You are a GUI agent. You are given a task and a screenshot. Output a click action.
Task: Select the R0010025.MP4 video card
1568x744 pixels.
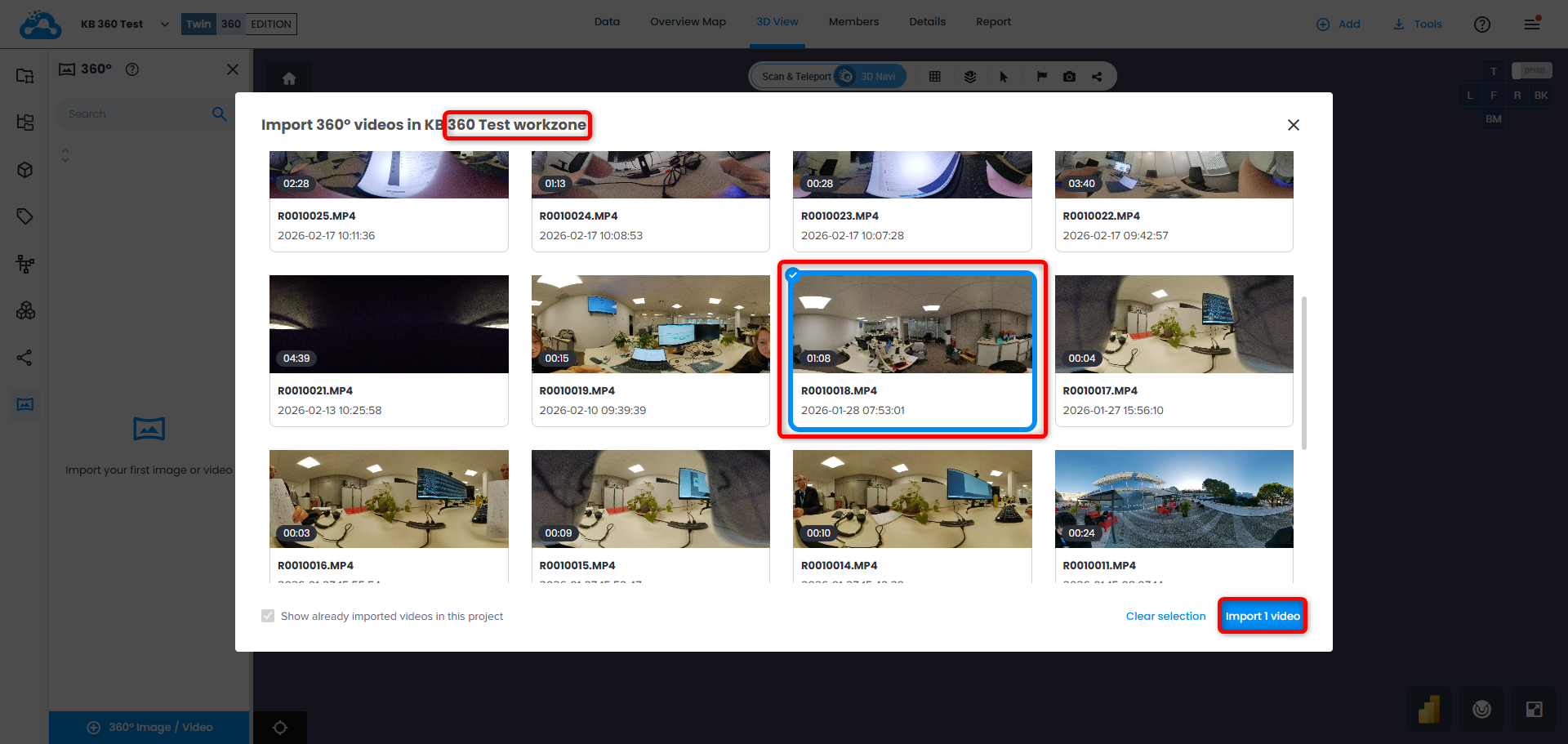point(389,201)
